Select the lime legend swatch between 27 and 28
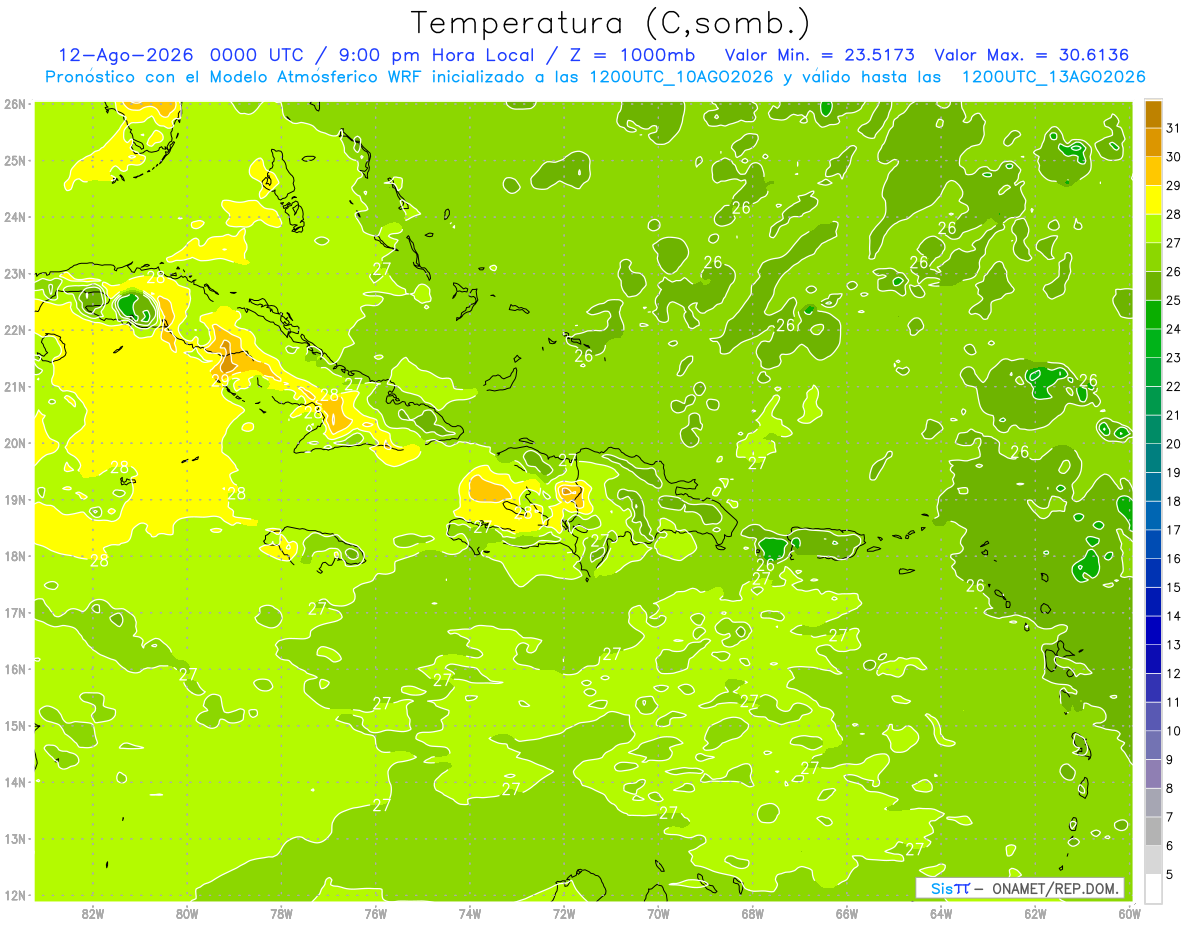The width and height of the screenshot is (1200, 927). (1153, 229)
